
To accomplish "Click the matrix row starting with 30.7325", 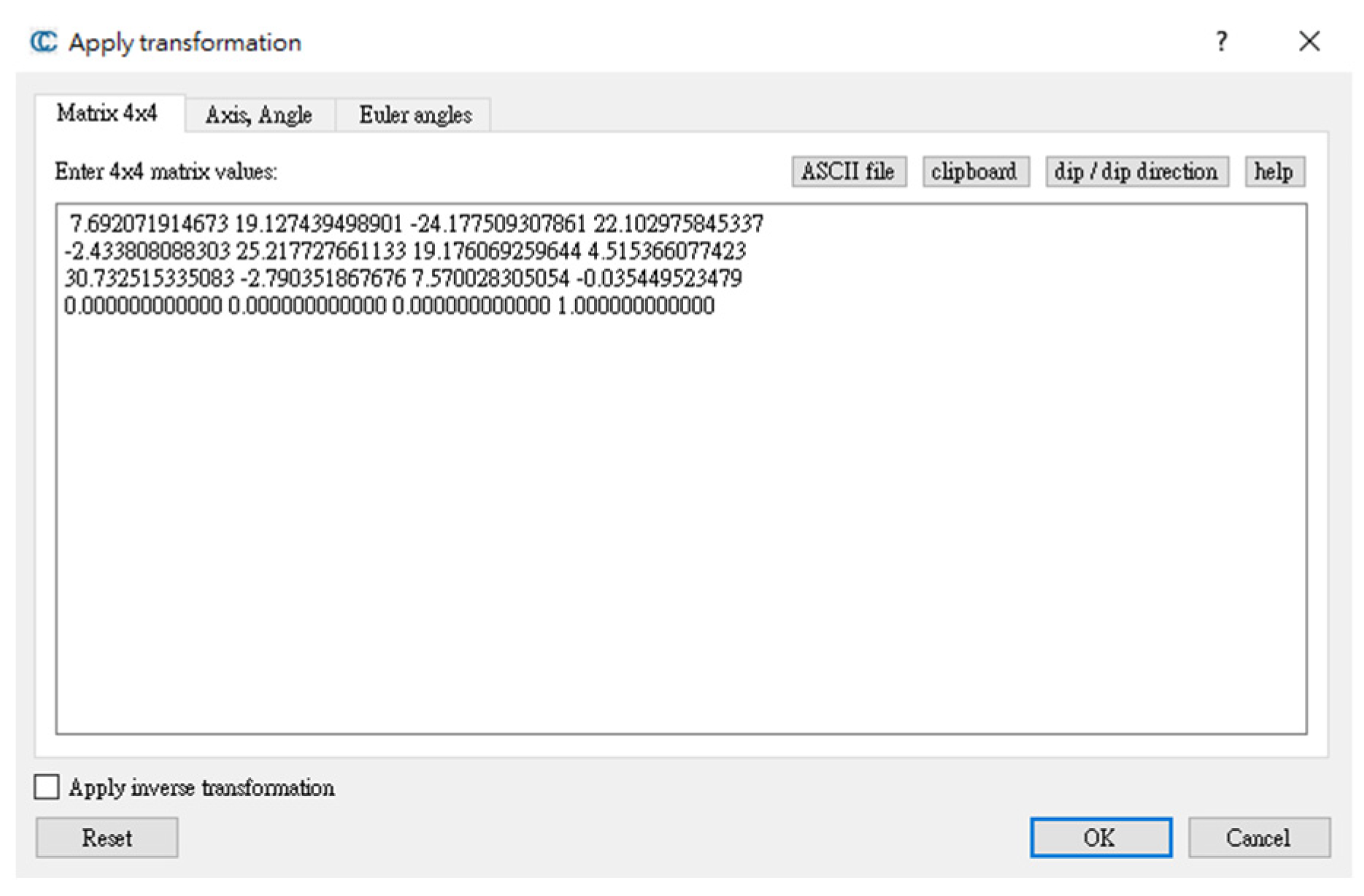I will click(x=403, y=279).
